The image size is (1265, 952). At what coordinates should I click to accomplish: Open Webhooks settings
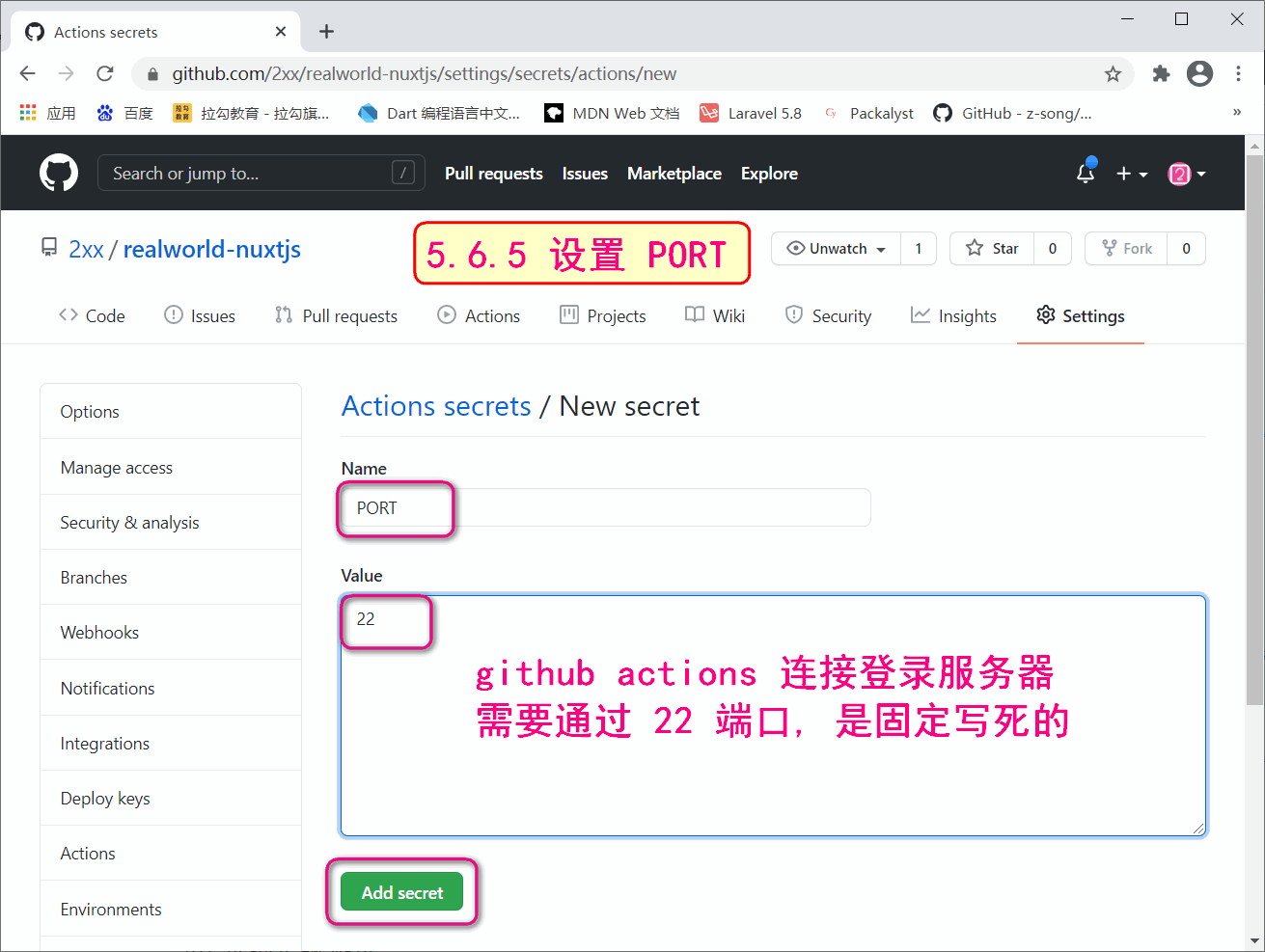(171, 633)
